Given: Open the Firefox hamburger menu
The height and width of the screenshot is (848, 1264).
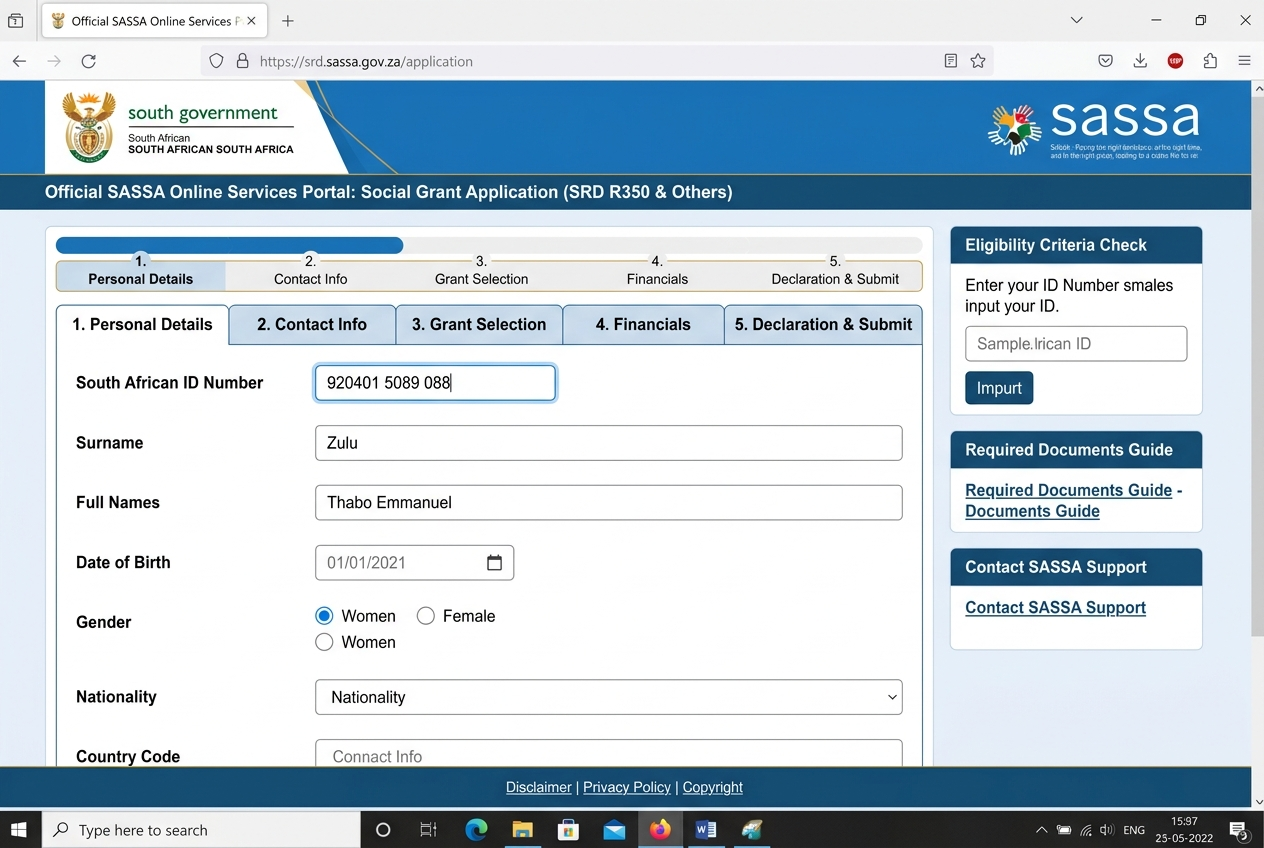Looking at the screenshot, I should pos(1244,61).
